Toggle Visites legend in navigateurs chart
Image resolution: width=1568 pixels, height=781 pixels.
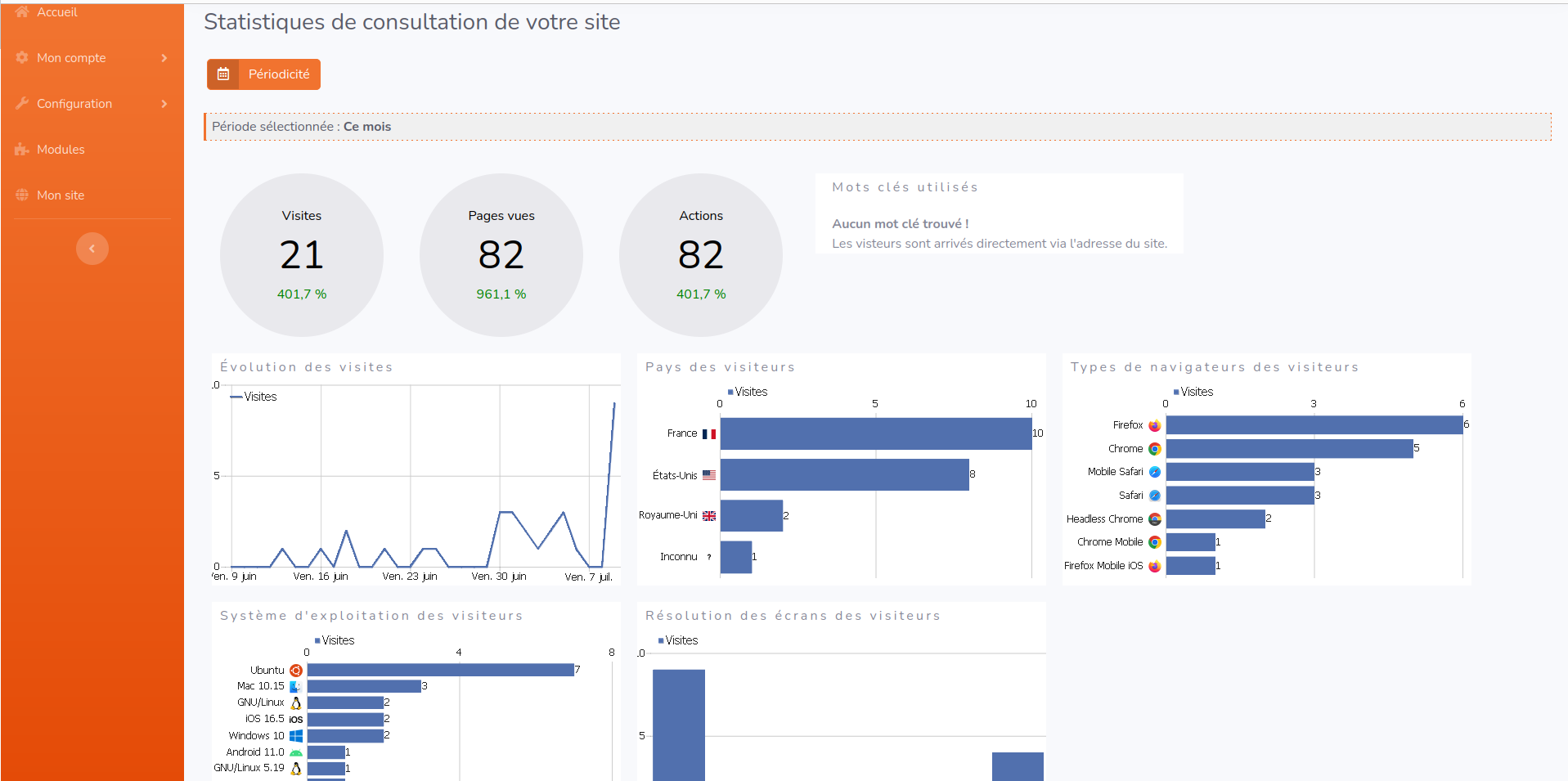click(x=1193, y=392)
